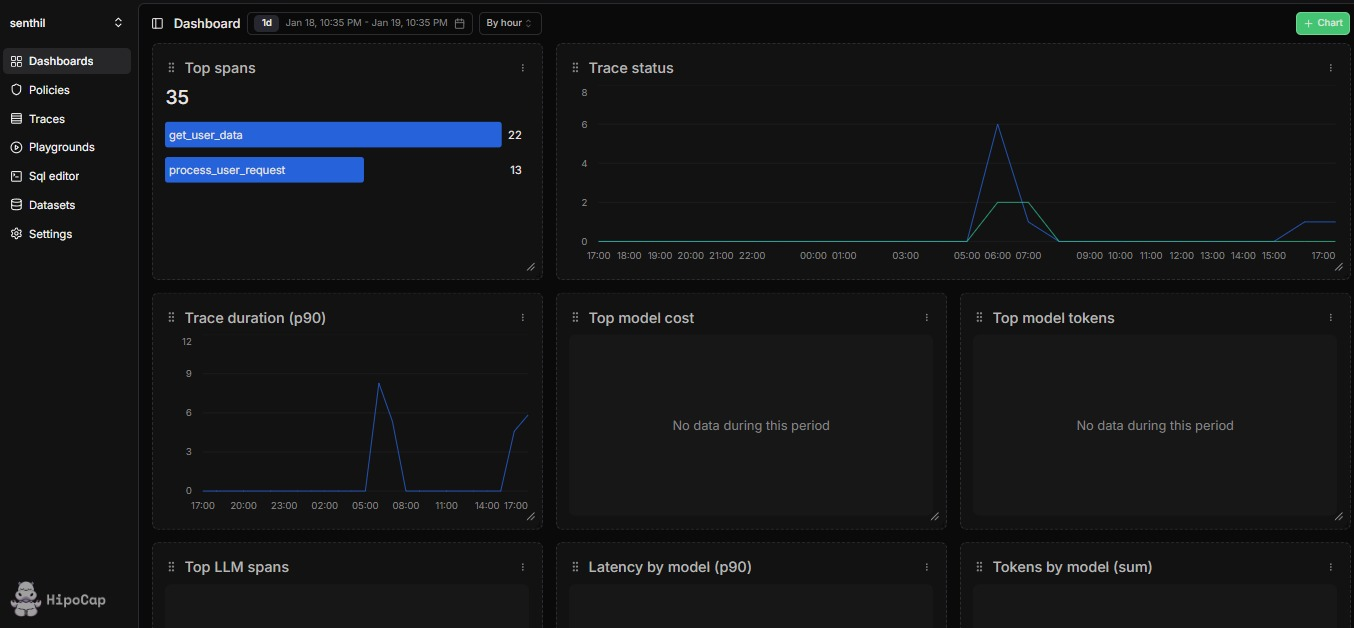Open Playgrounds from the sidebar

pos(66,147)
